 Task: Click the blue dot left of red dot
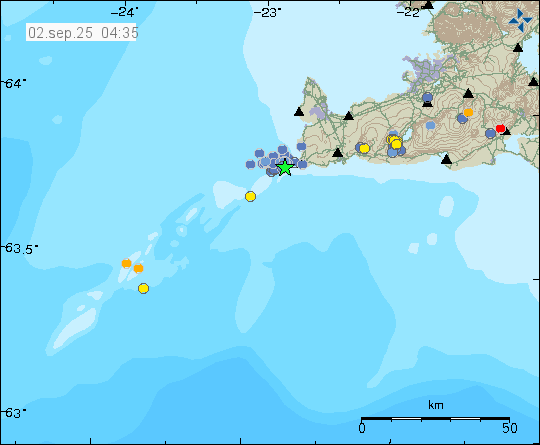pos(490,133)
